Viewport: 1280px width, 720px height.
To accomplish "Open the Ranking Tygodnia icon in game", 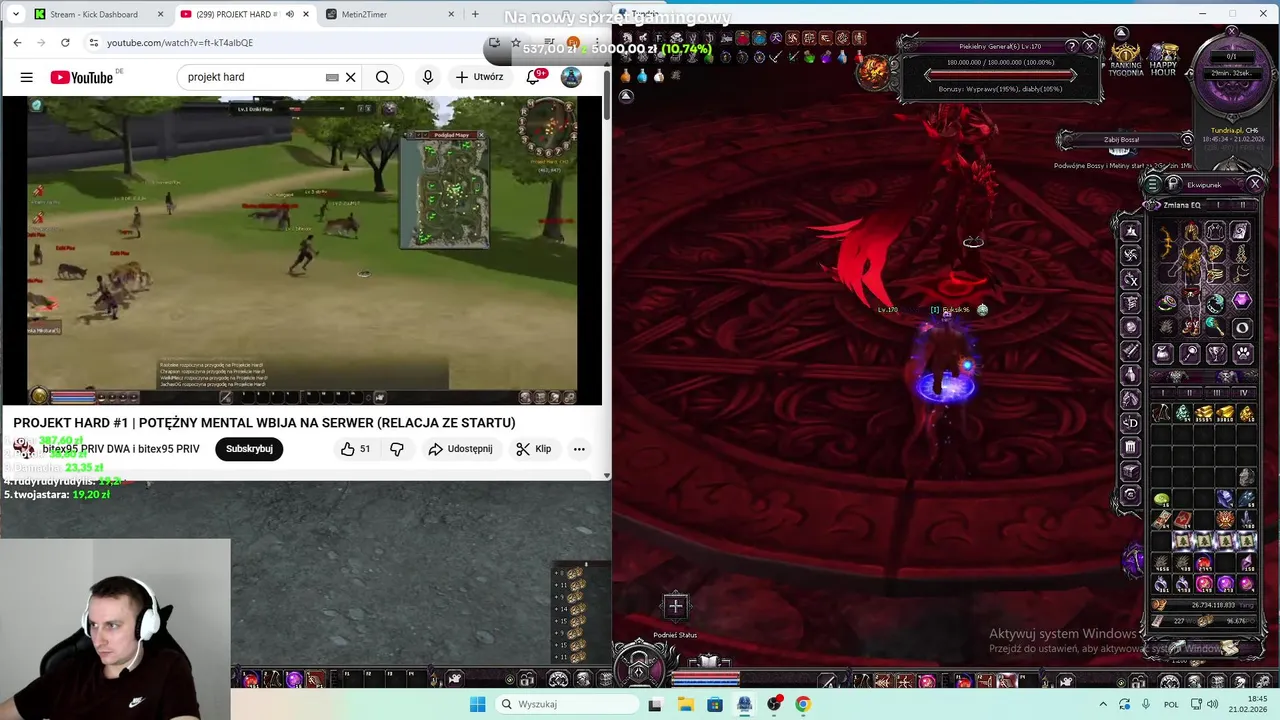I will [x=1125, y=59].
